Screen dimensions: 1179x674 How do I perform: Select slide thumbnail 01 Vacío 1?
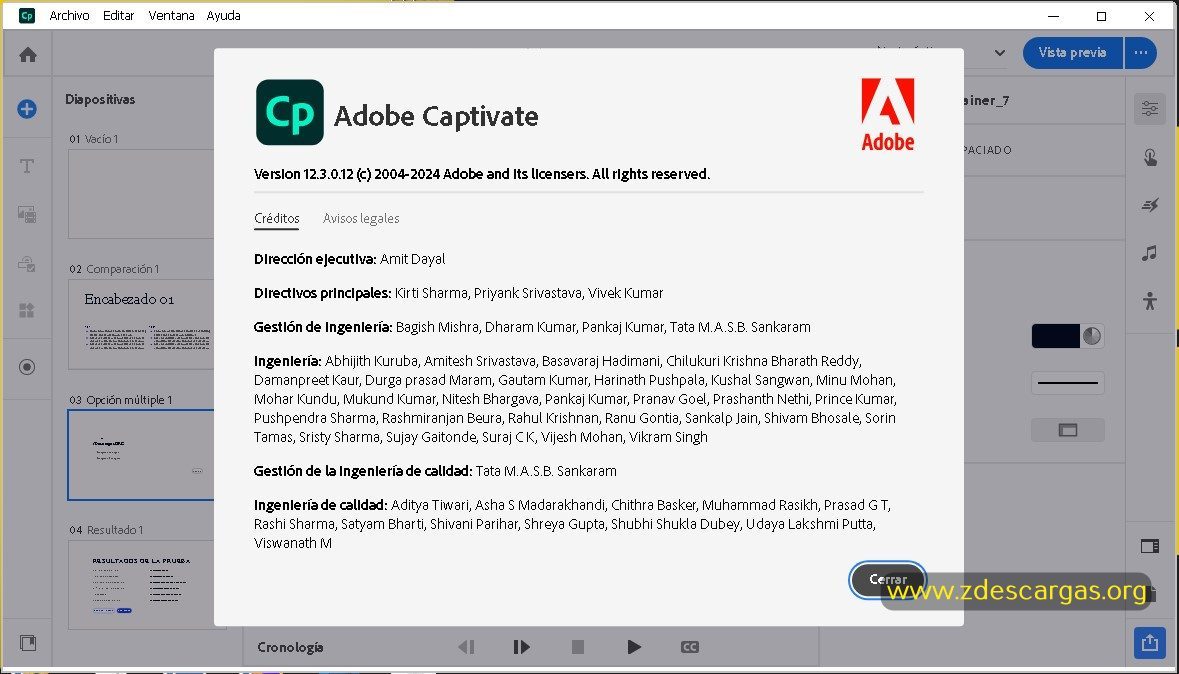(141, 194)
